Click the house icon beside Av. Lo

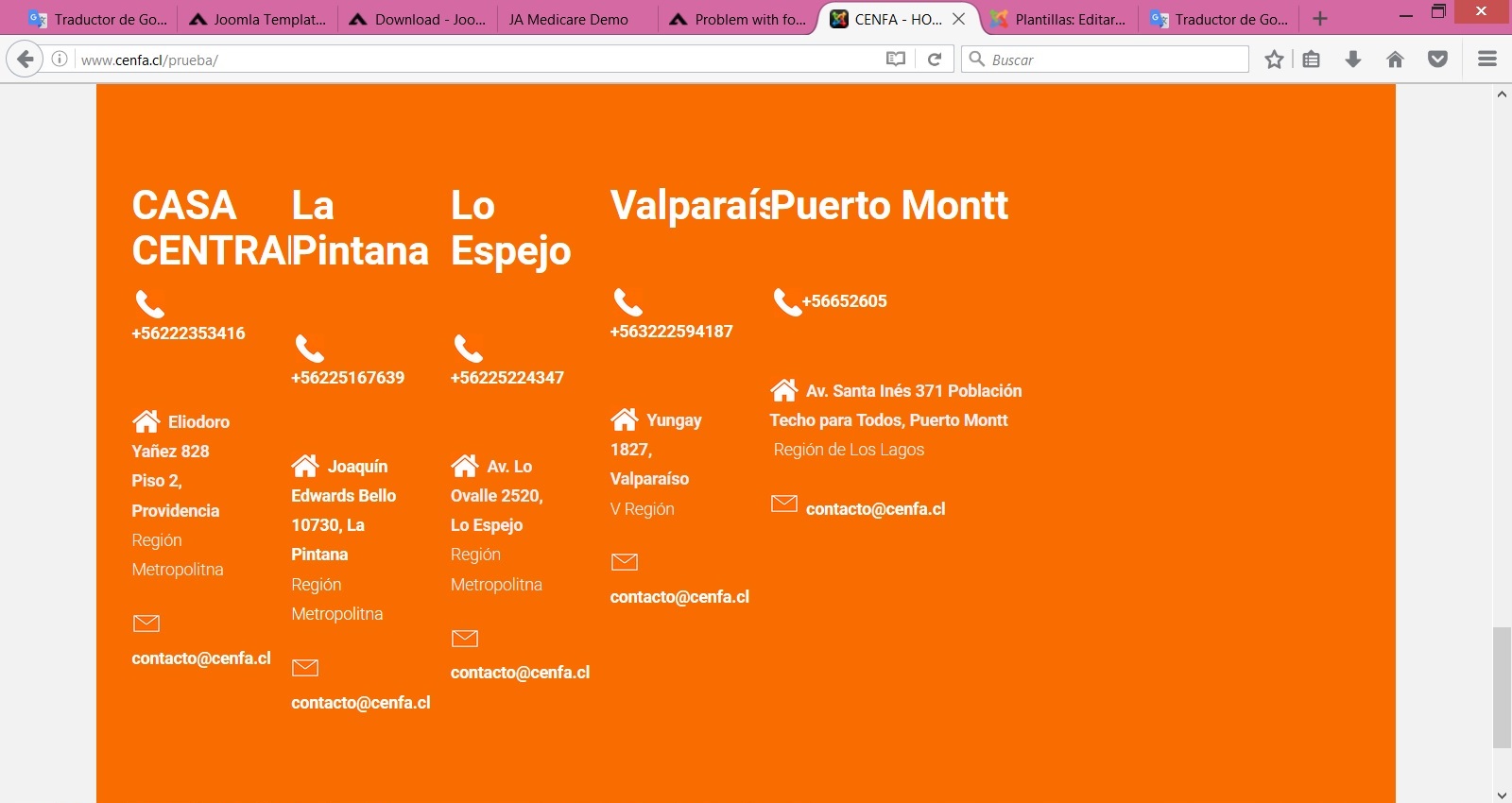[465, 465]
